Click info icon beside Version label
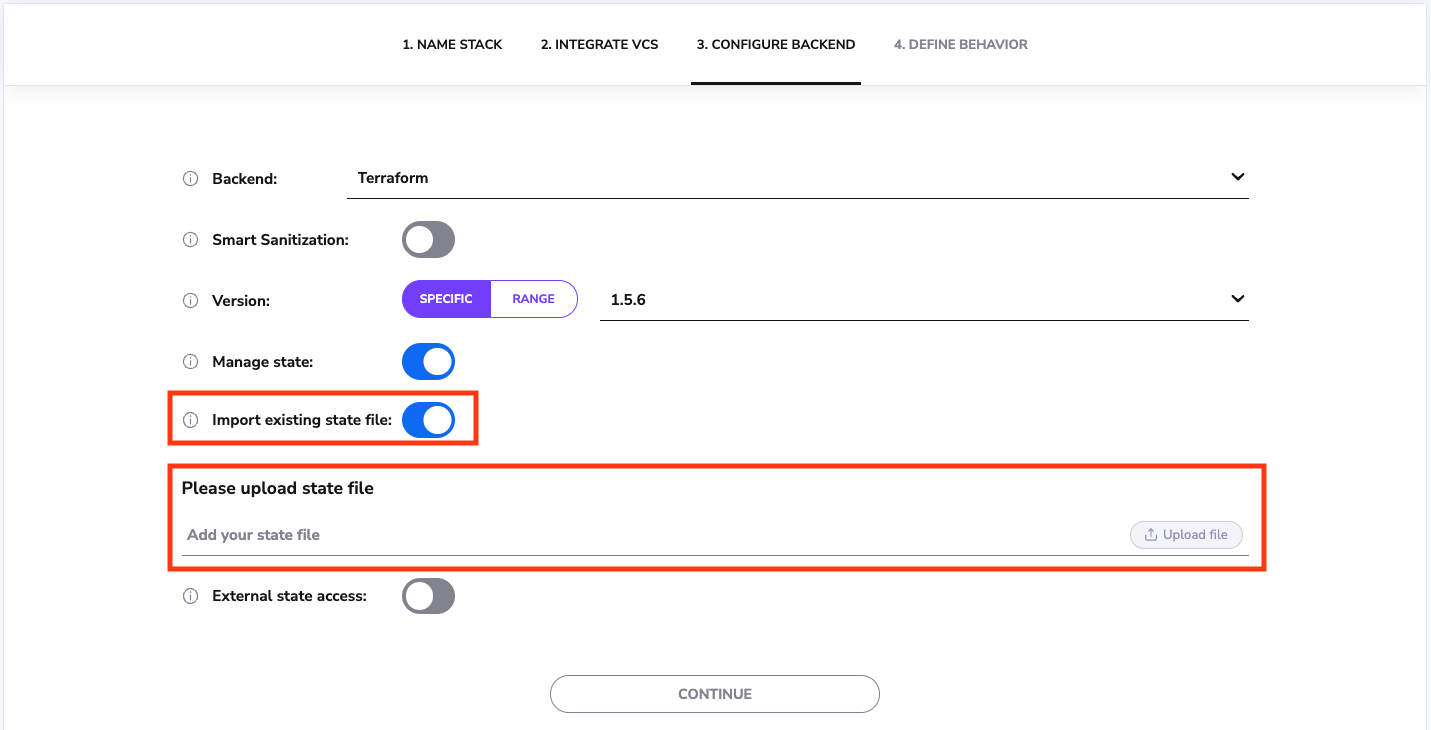Image resolution: width=1431 pixels, height=730 pixels. click(190, 300)
